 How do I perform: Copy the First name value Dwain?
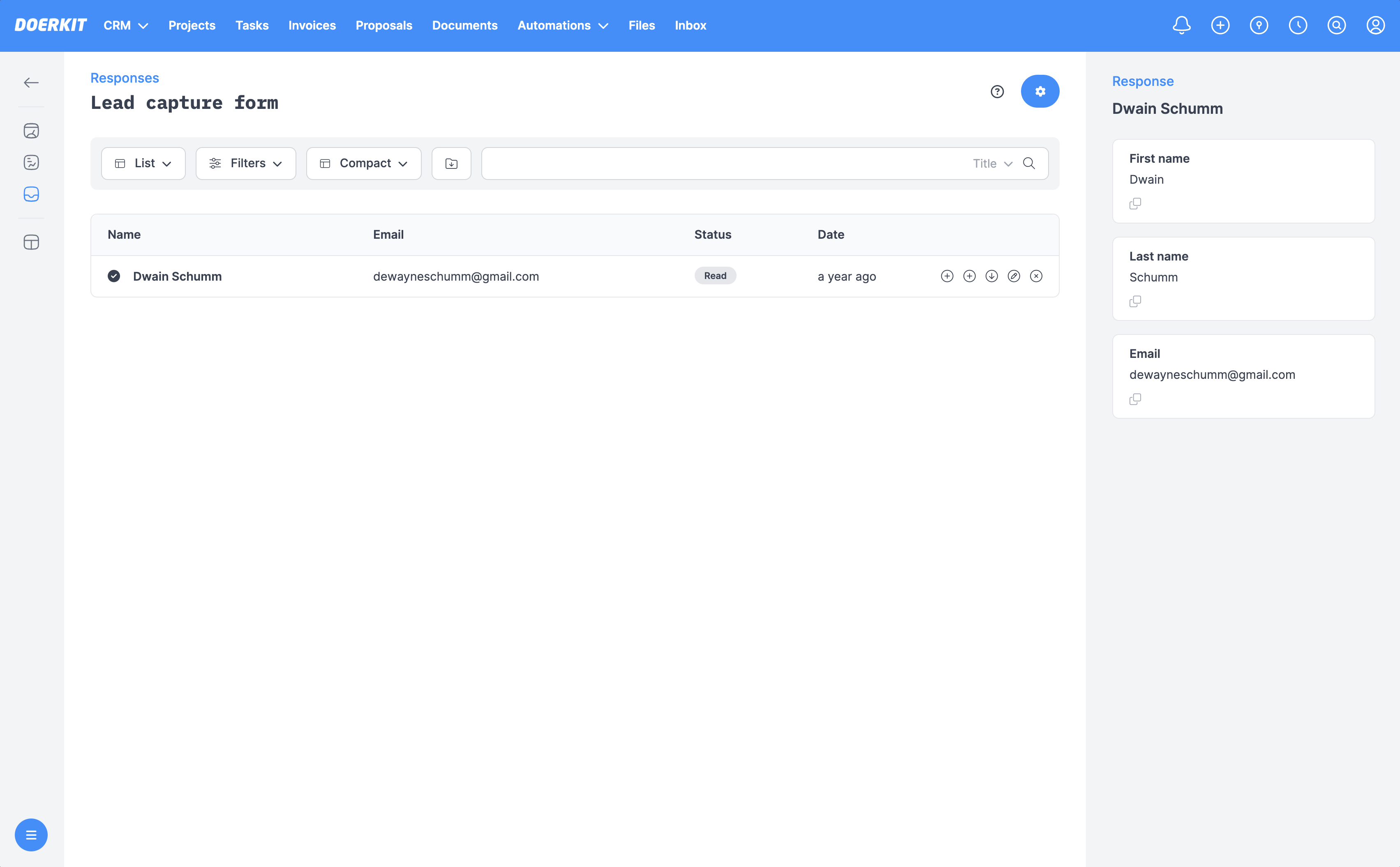tap(1134, 203)
